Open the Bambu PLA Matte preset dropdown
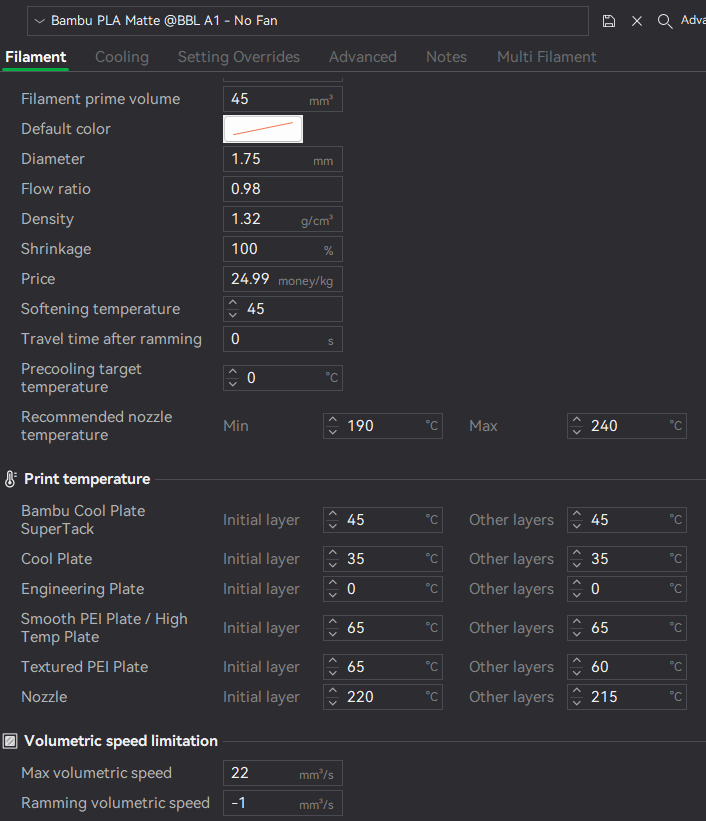 (308, 21)
